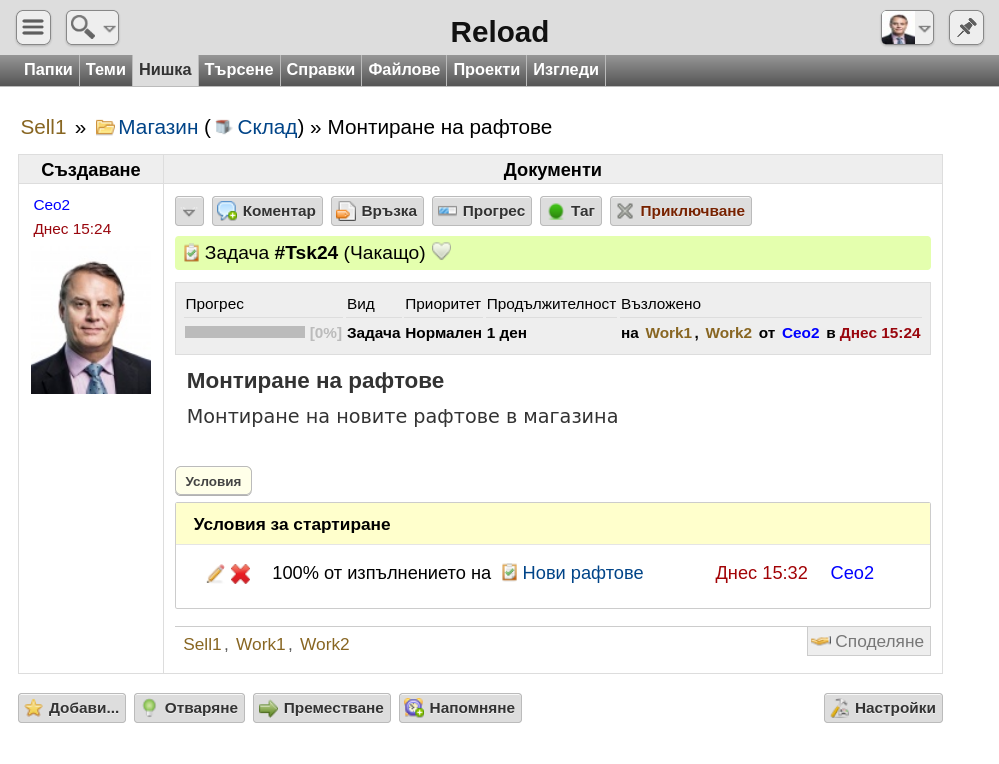Expand the document actions arrow button
The width and height of the screenshot is (999, 764).
pyautogui.click(x=189, y=211)
